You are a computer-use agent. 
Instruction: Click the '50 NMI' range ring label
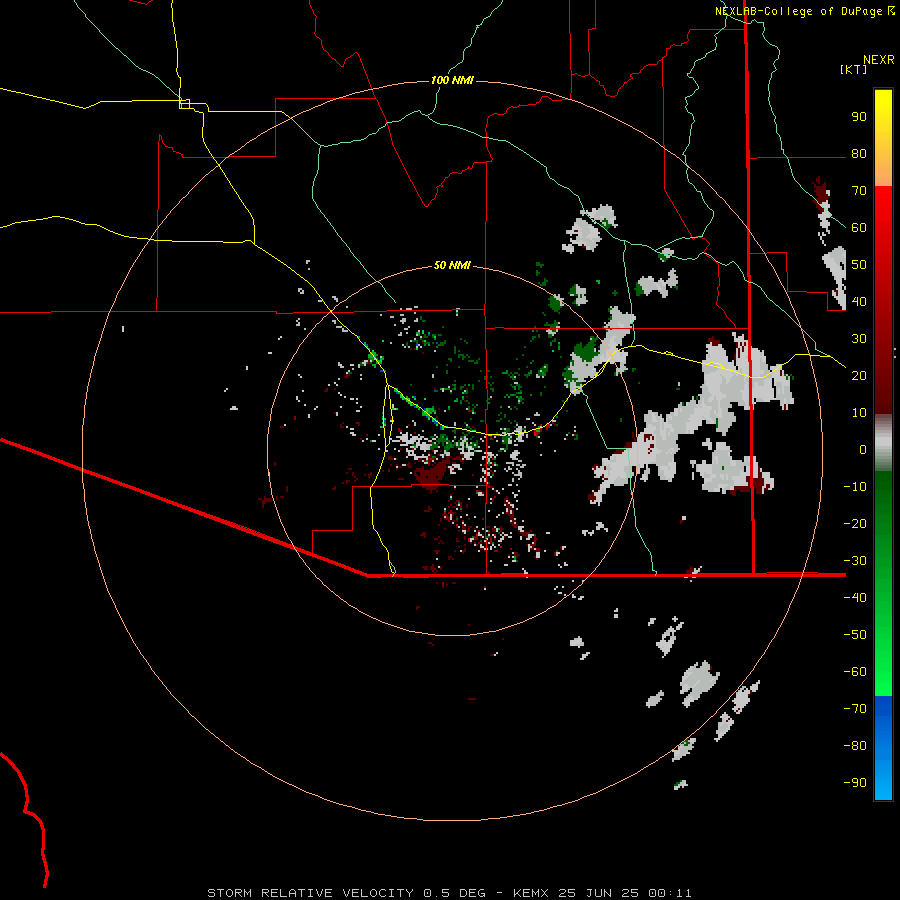click(452, 265)
